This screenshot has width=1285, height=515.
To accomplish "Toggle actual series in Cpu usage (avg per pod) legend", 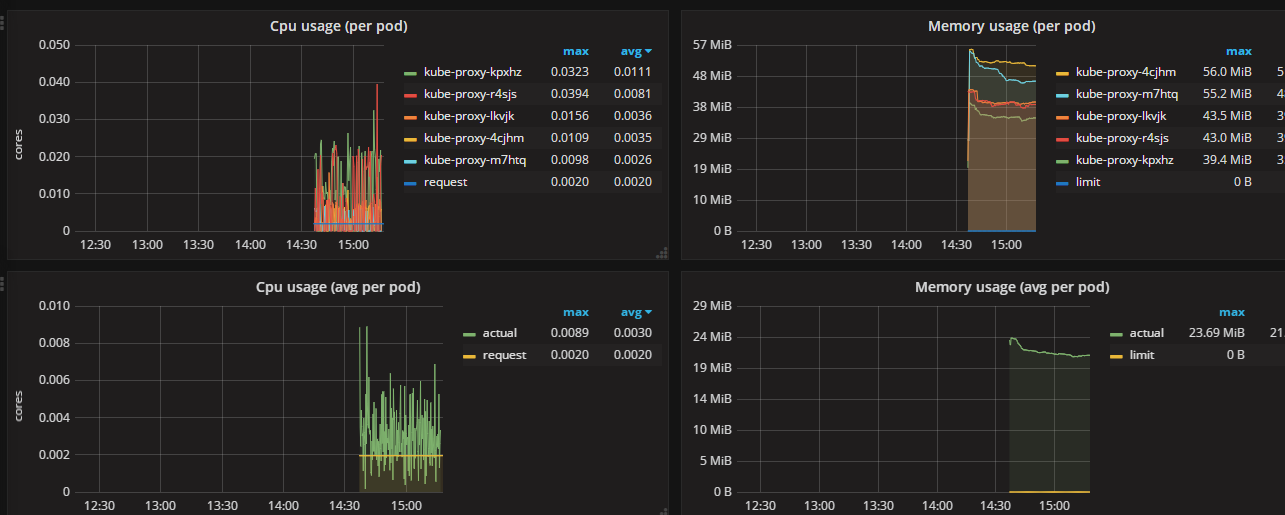I will (499, 333).
